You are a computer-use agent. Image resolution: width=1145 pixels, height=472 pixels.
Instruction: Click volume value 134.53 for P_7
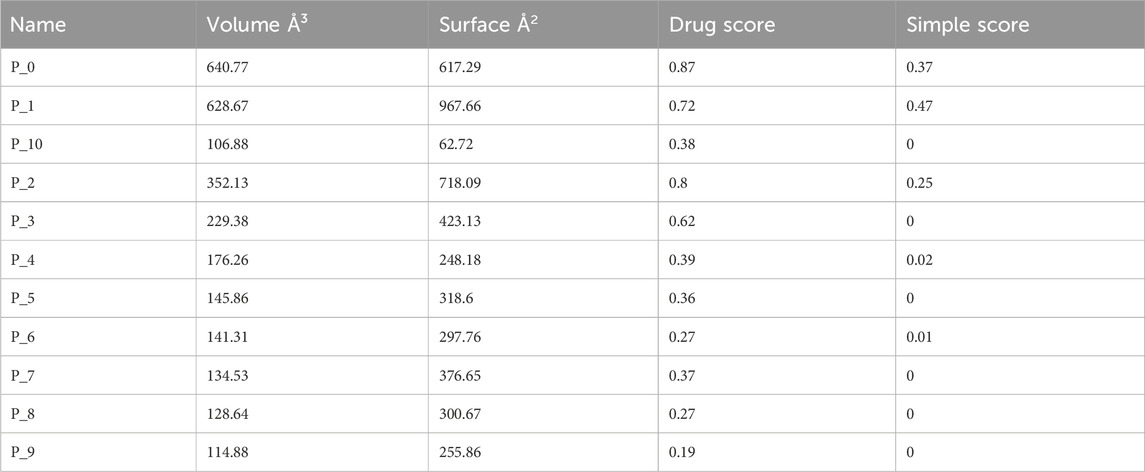tap(227, 376)
